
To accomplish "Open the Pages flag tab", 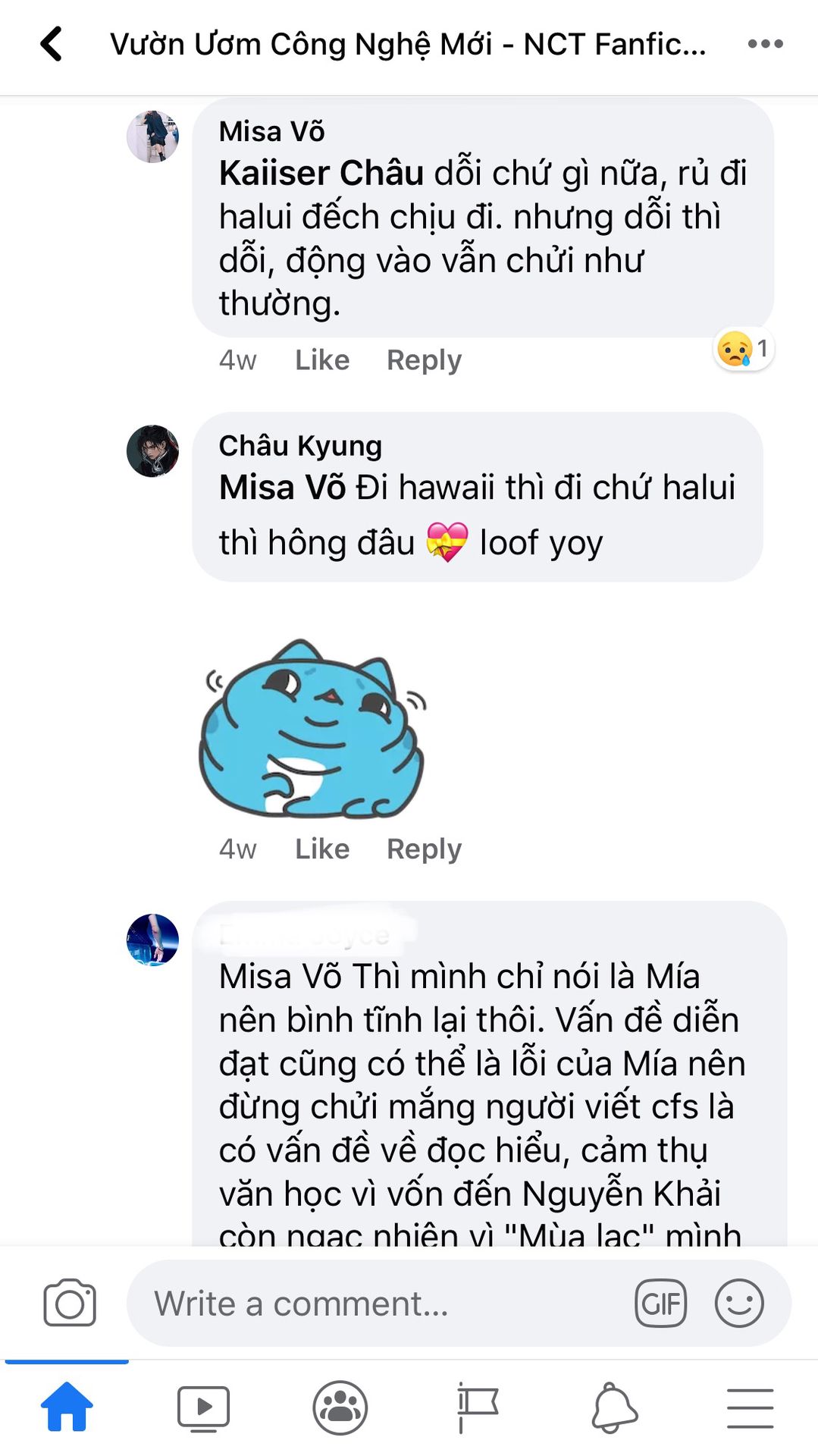I will coord(477,1407).
